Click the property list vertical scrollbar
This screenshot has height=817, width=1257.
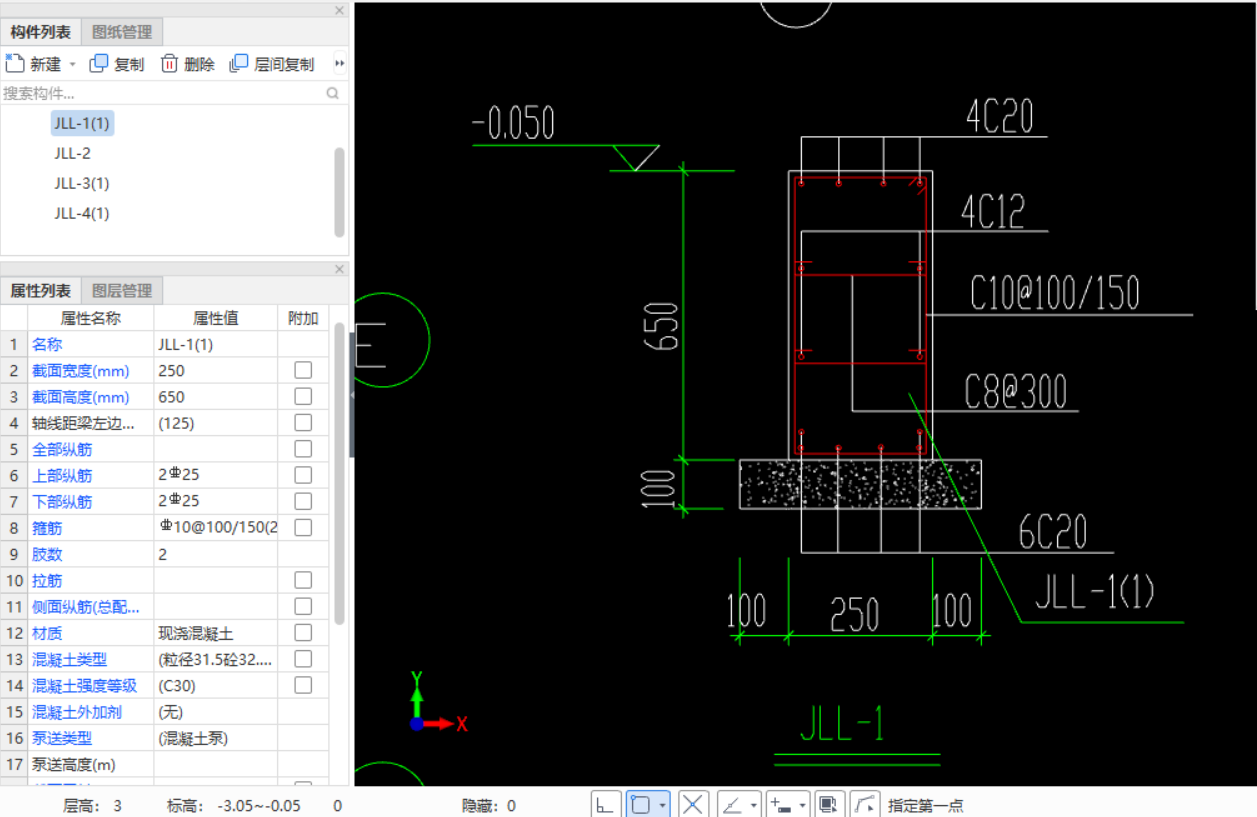340,472
